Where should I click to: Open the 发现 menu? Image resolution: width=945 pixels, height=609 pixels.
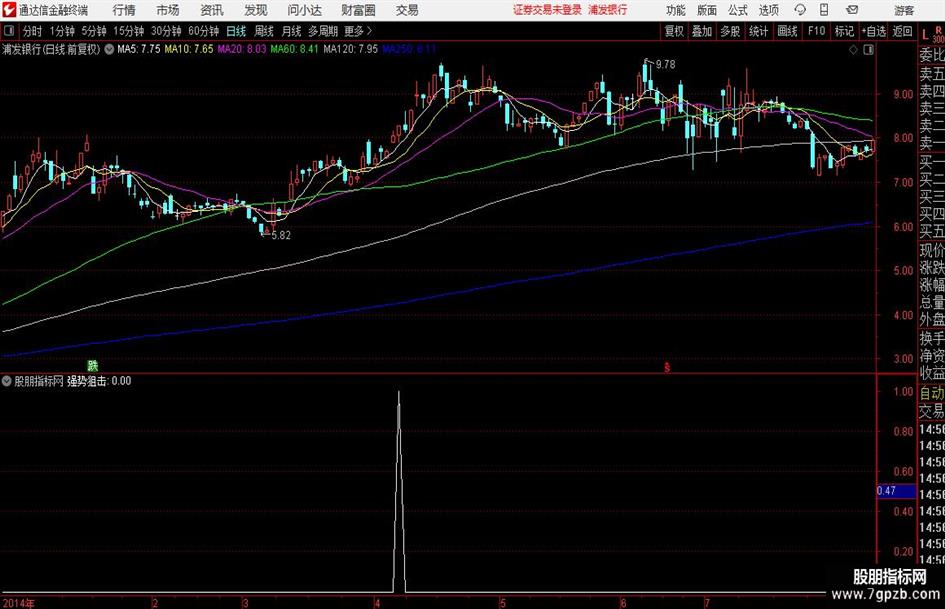click(x=256, y=10)
